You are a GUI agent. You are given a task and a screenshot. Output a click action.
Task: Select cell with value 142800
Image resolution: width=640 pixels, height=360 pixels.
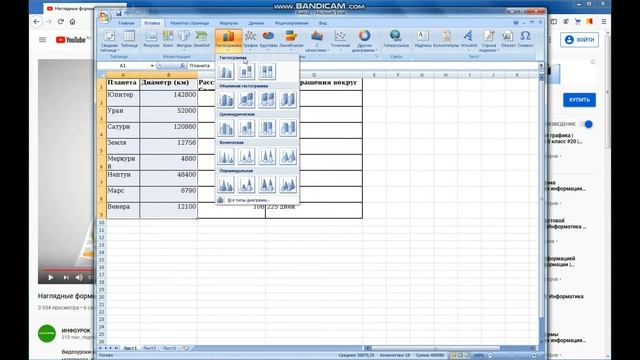coord(169,98)
